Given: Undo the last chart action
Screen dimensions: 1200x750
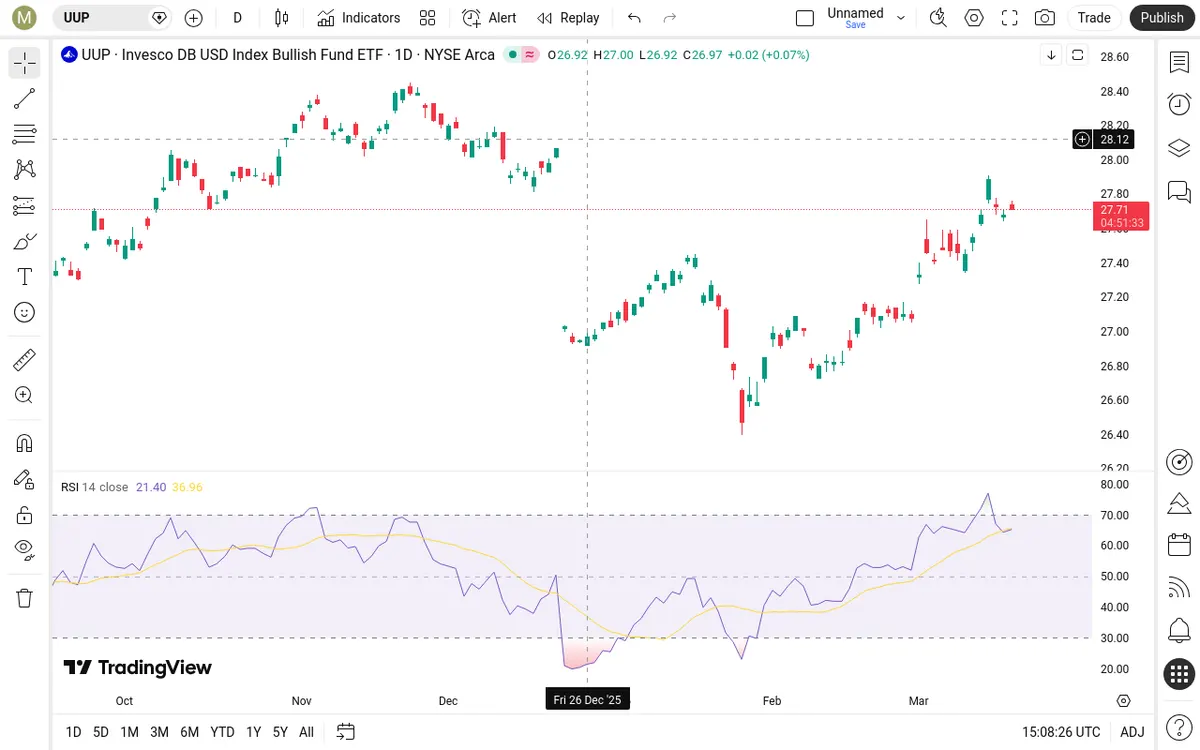Looking at the screenshot, I should (634, 18).
